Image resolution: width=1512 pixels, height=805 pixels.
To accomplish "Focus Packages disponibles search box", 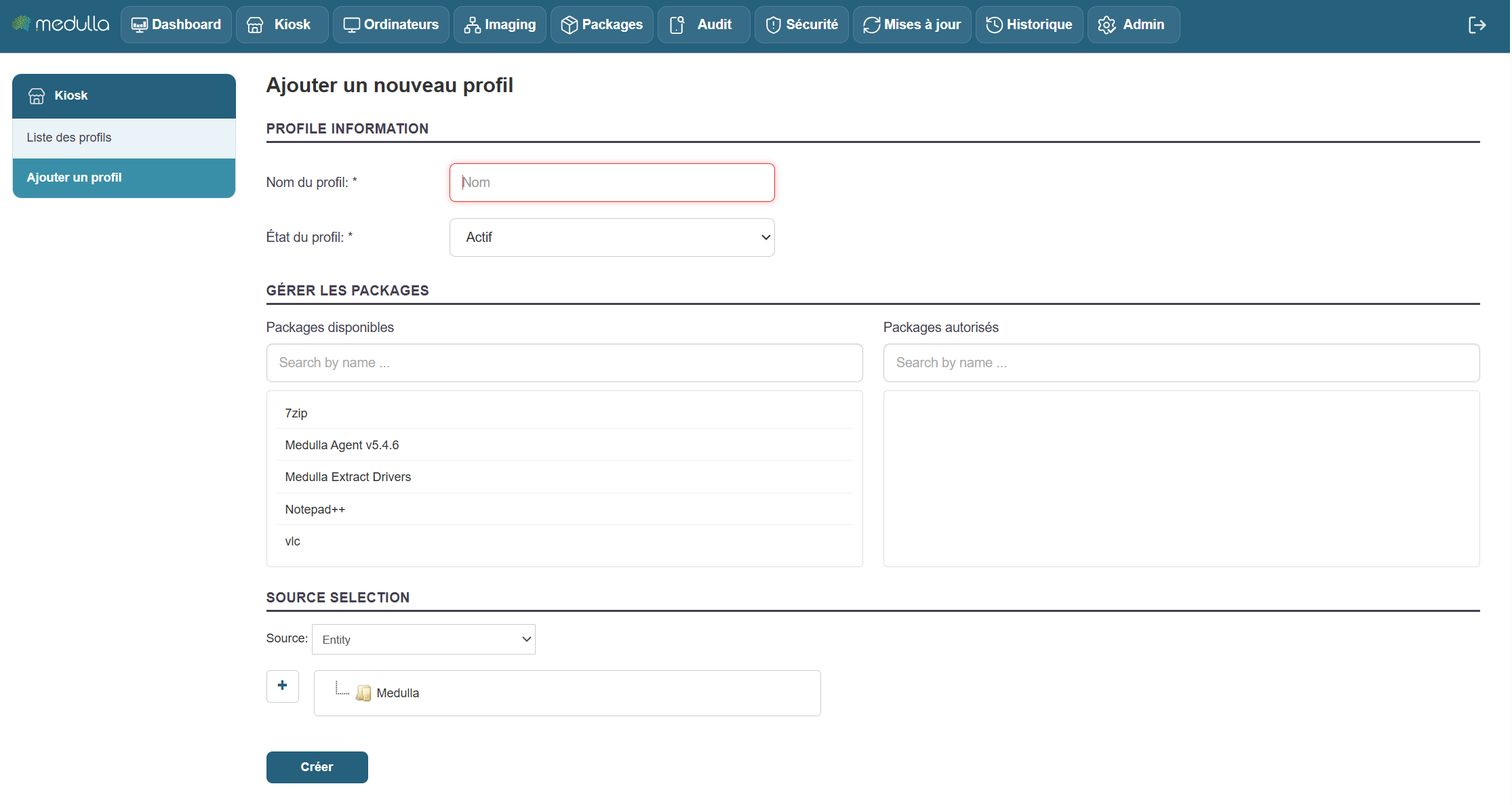I will pos(564,363).
